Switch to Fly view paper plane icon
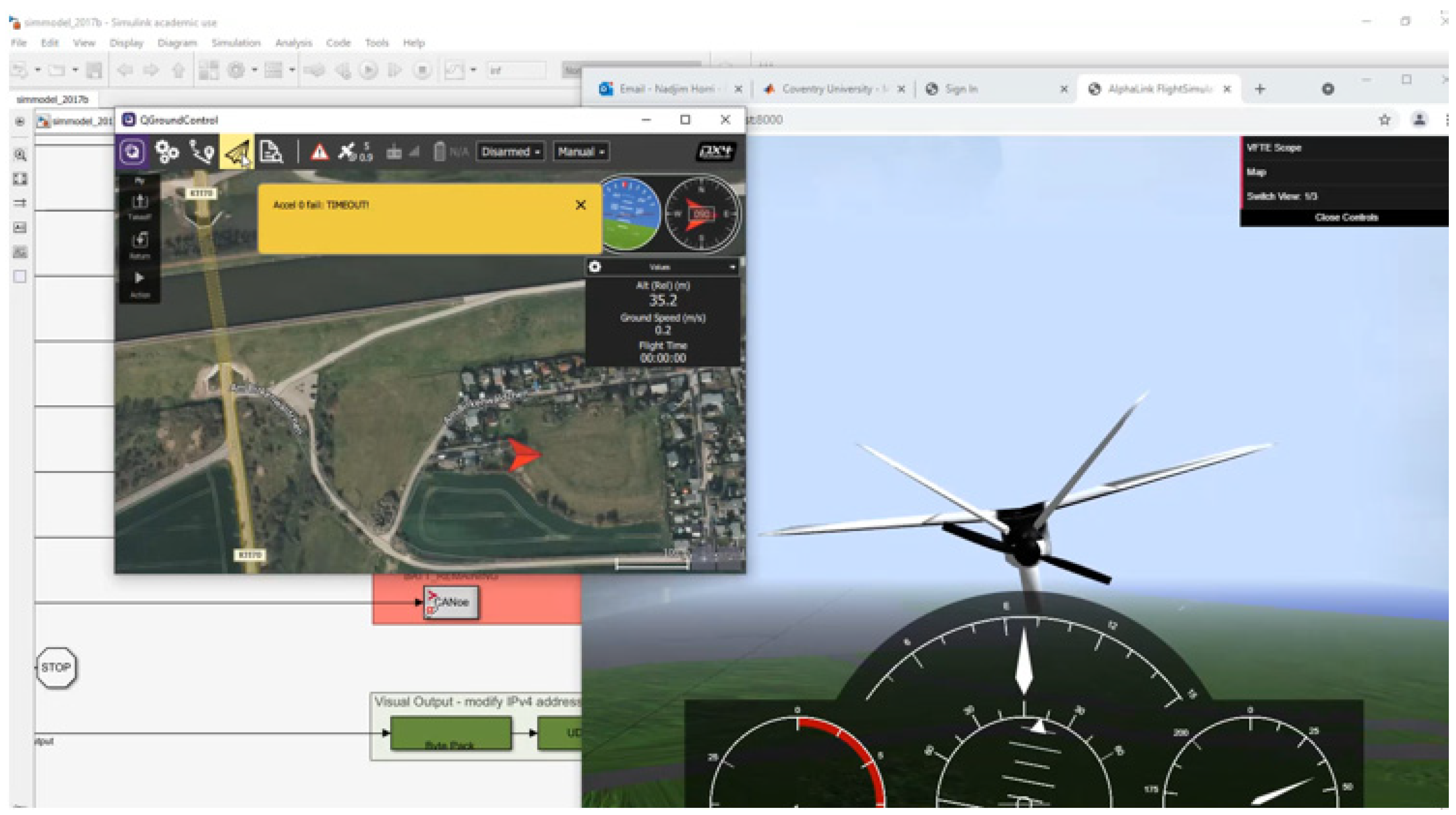 (237, 151)
